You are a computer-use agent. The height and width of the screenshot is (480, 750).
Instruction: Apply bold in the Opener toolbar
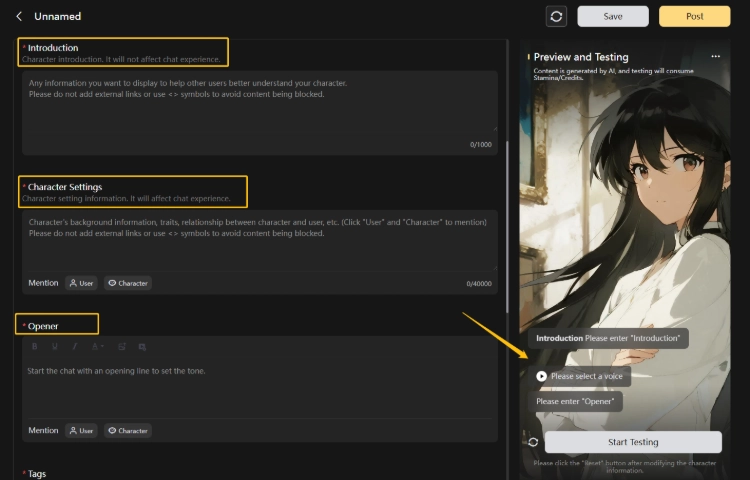tap(34, 347)
